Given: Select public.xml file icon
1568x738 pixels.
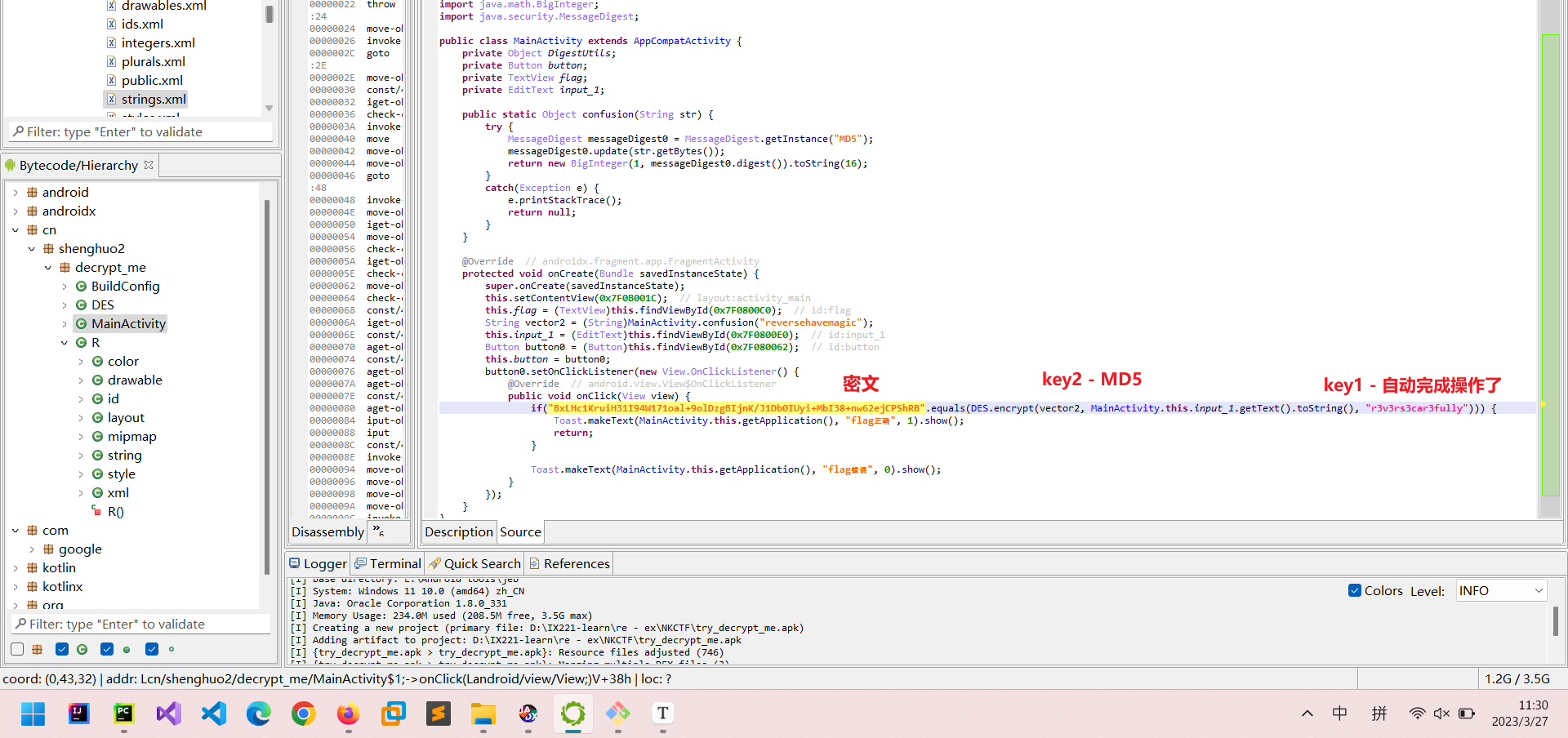Looking at the screenshot, I should (x=112, y=80).
